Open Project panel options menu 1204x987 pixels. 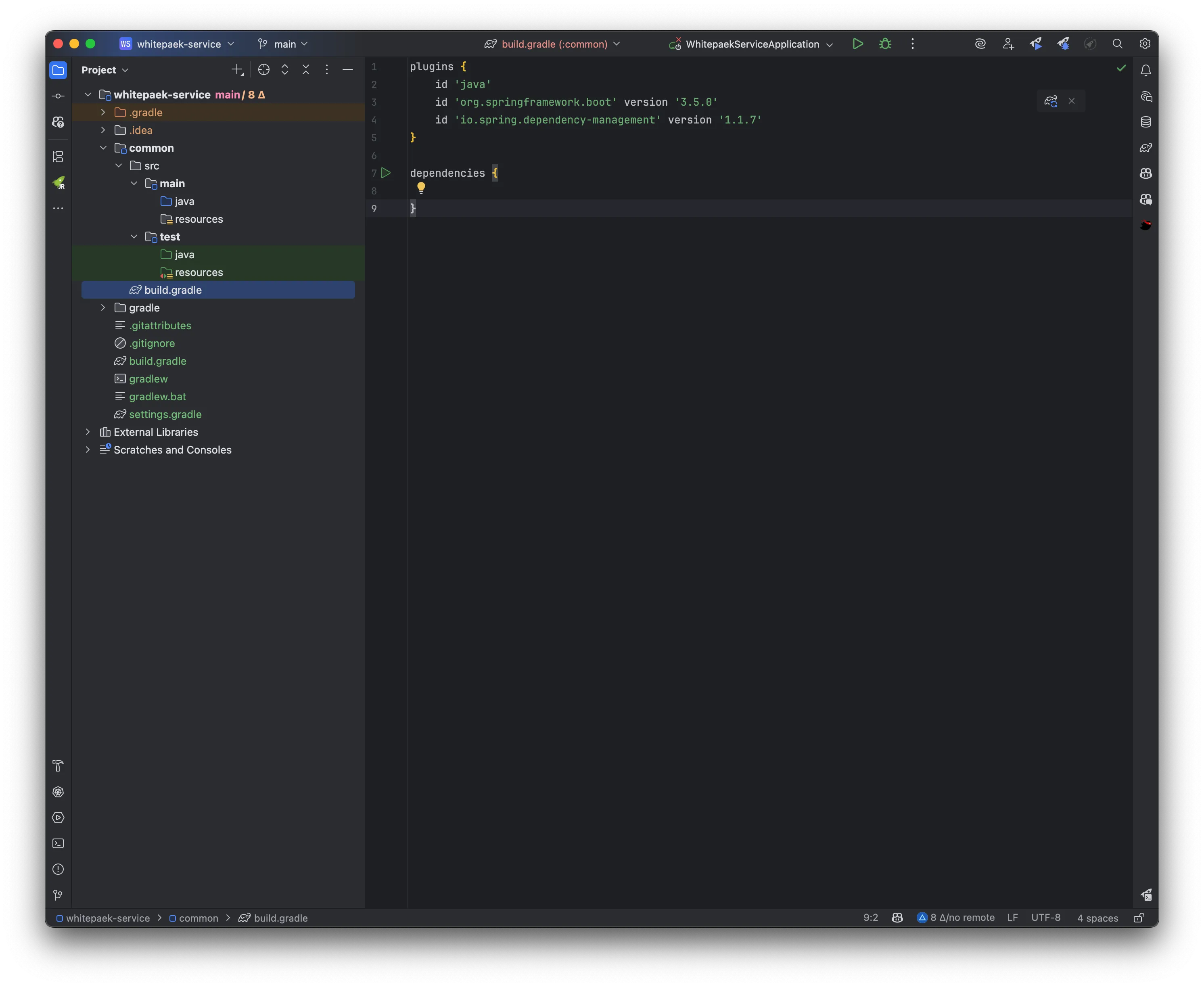tap(327, 70)
